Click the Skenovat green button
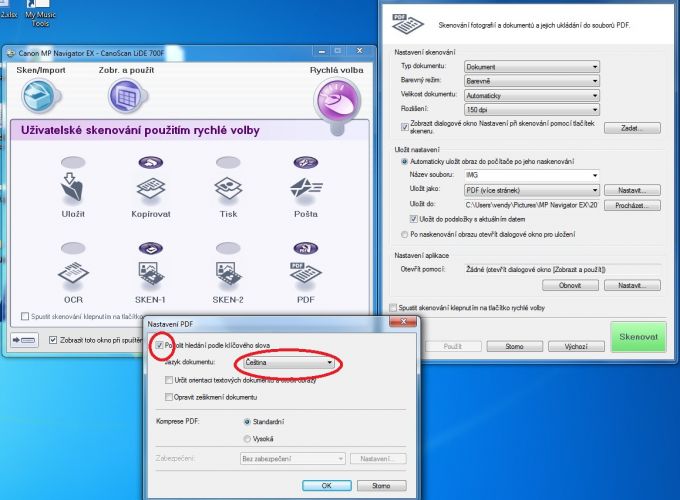Image resolution: width=680 pixels, height=500 pixels. [x=638, y=337]
